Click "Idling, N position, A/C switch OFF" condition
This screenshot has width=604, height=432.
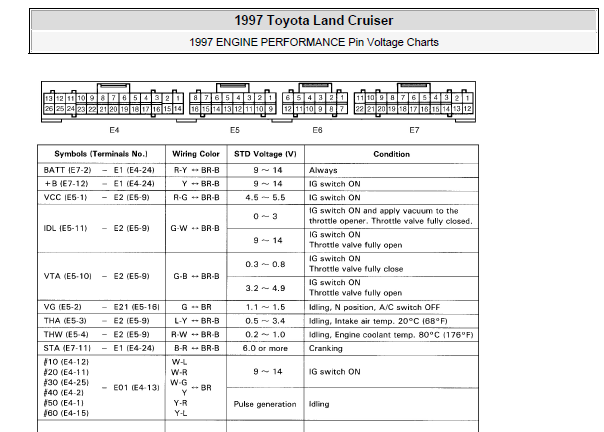(x=374, y=307)
